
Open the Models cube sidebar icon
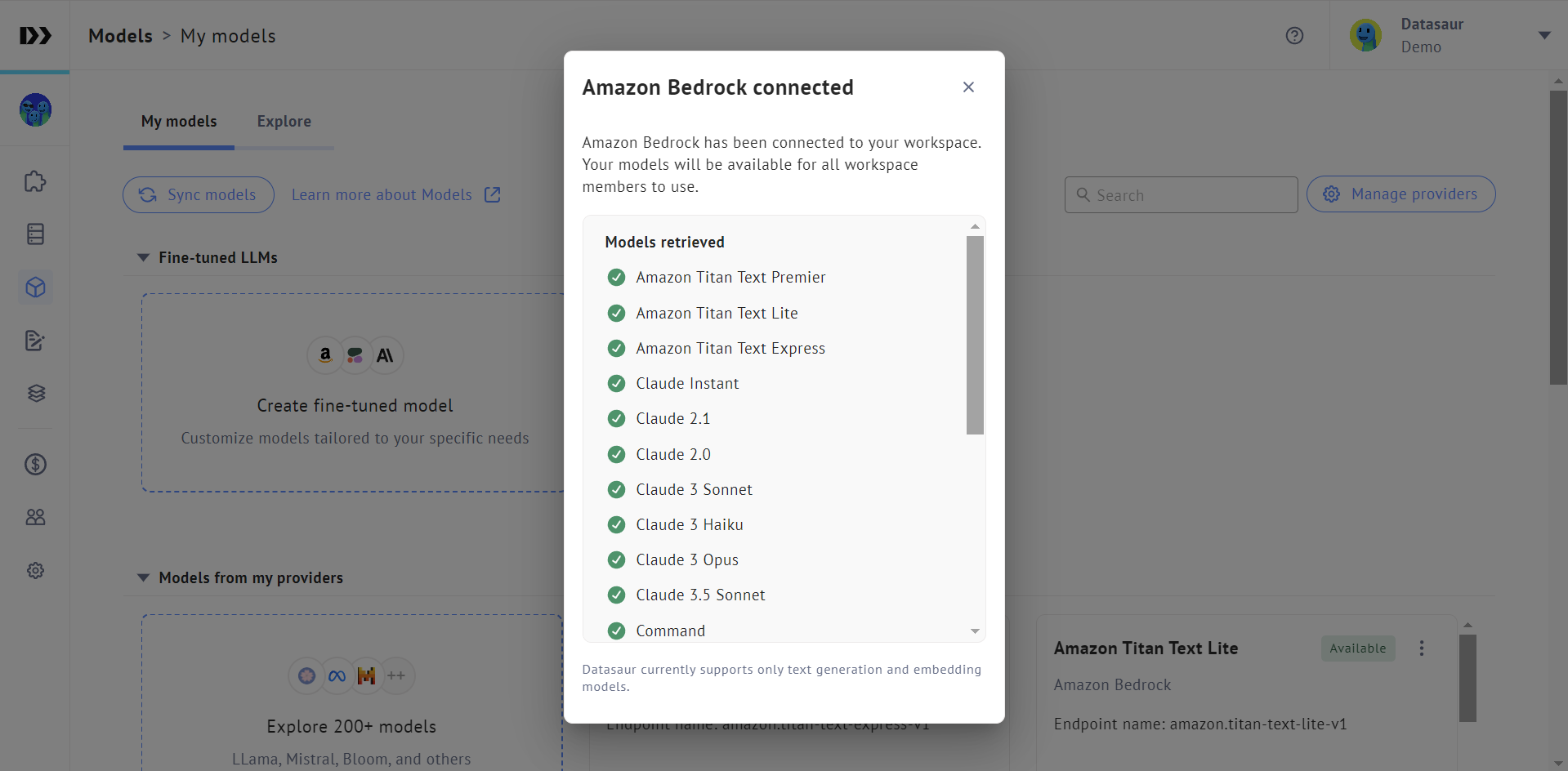(35, 287)
